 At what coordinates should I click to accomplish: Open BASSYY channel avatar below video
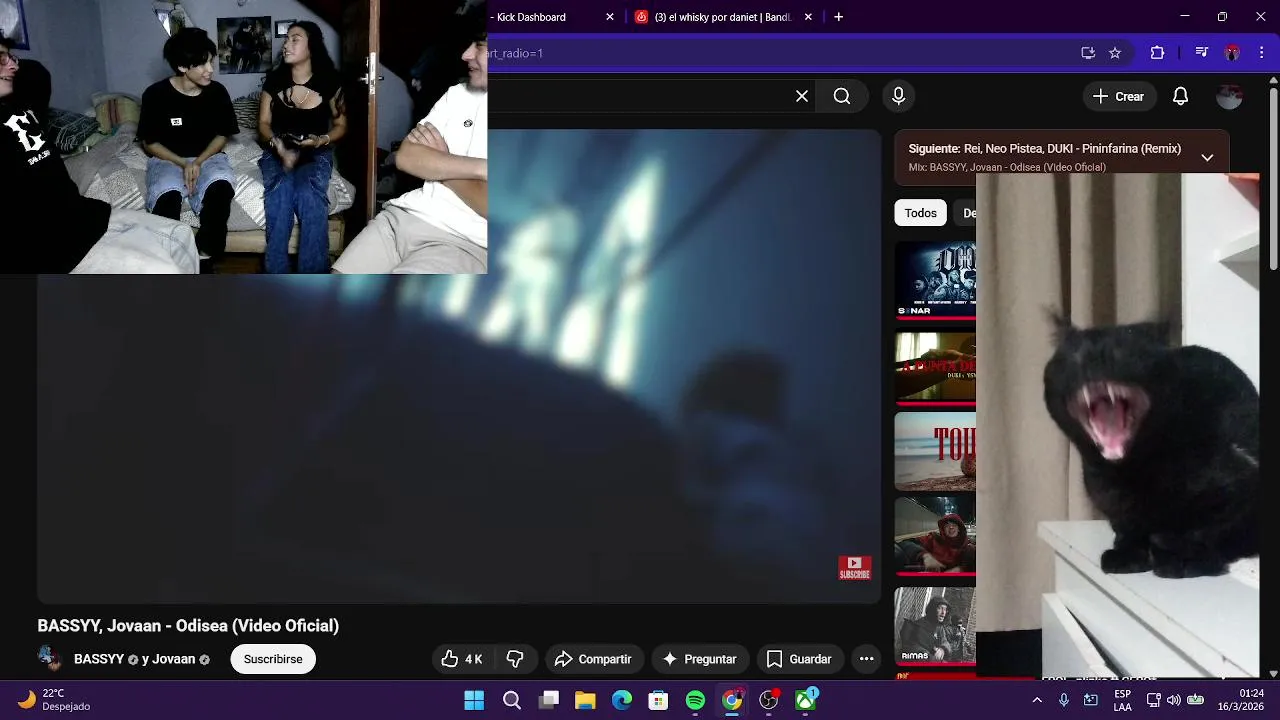point(49,659)
